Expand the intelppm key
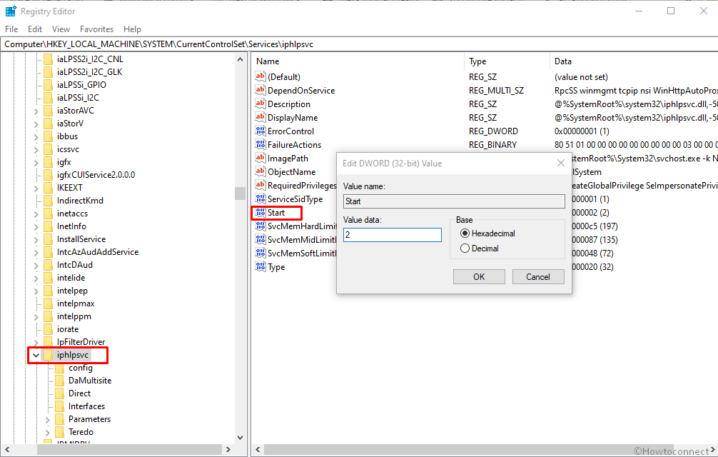This screenshot has height=457, width=718. [36, 316]
